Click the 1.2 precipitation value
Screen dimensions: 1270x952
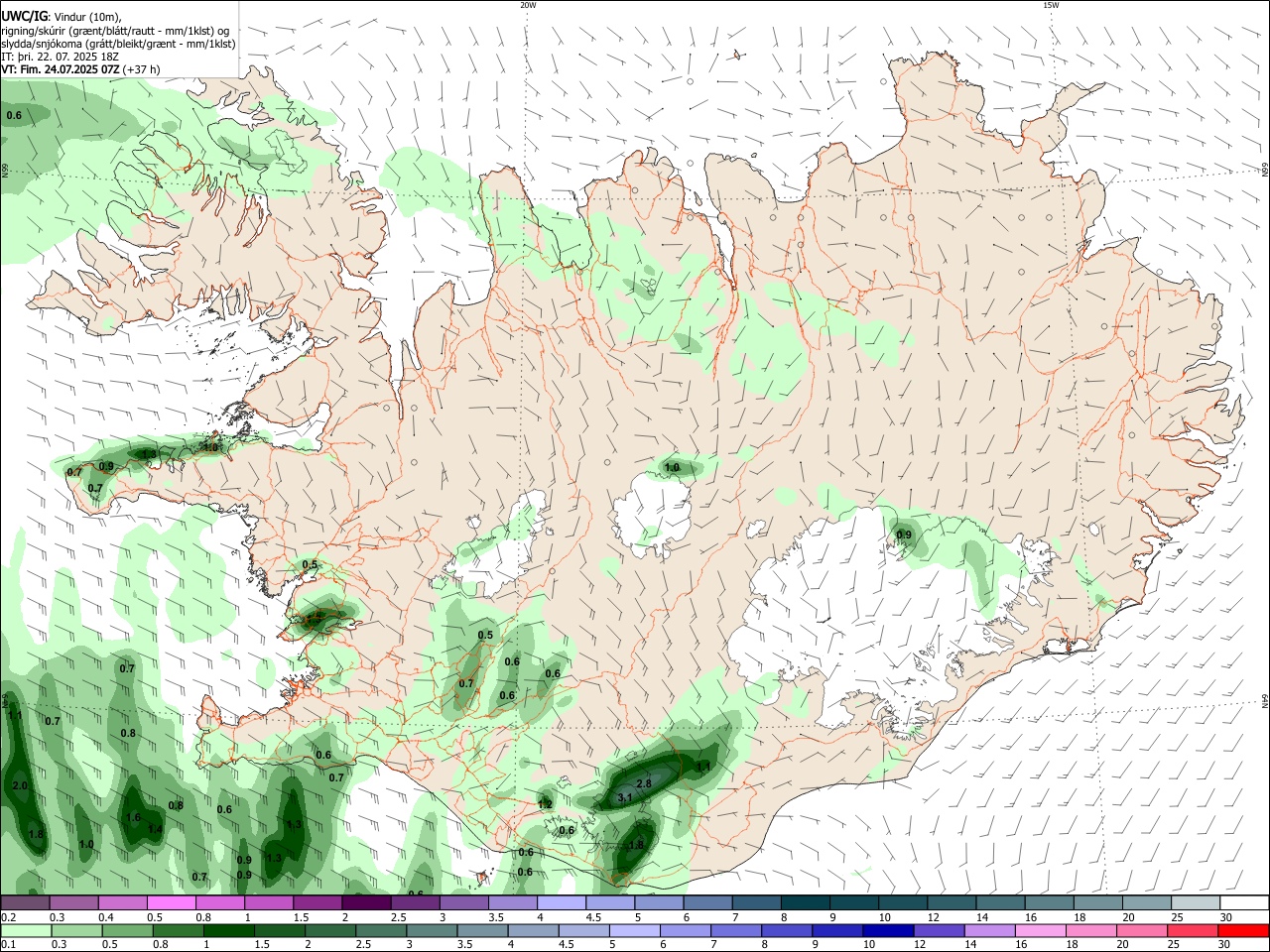pyautogui.click(x=545, y=803)
